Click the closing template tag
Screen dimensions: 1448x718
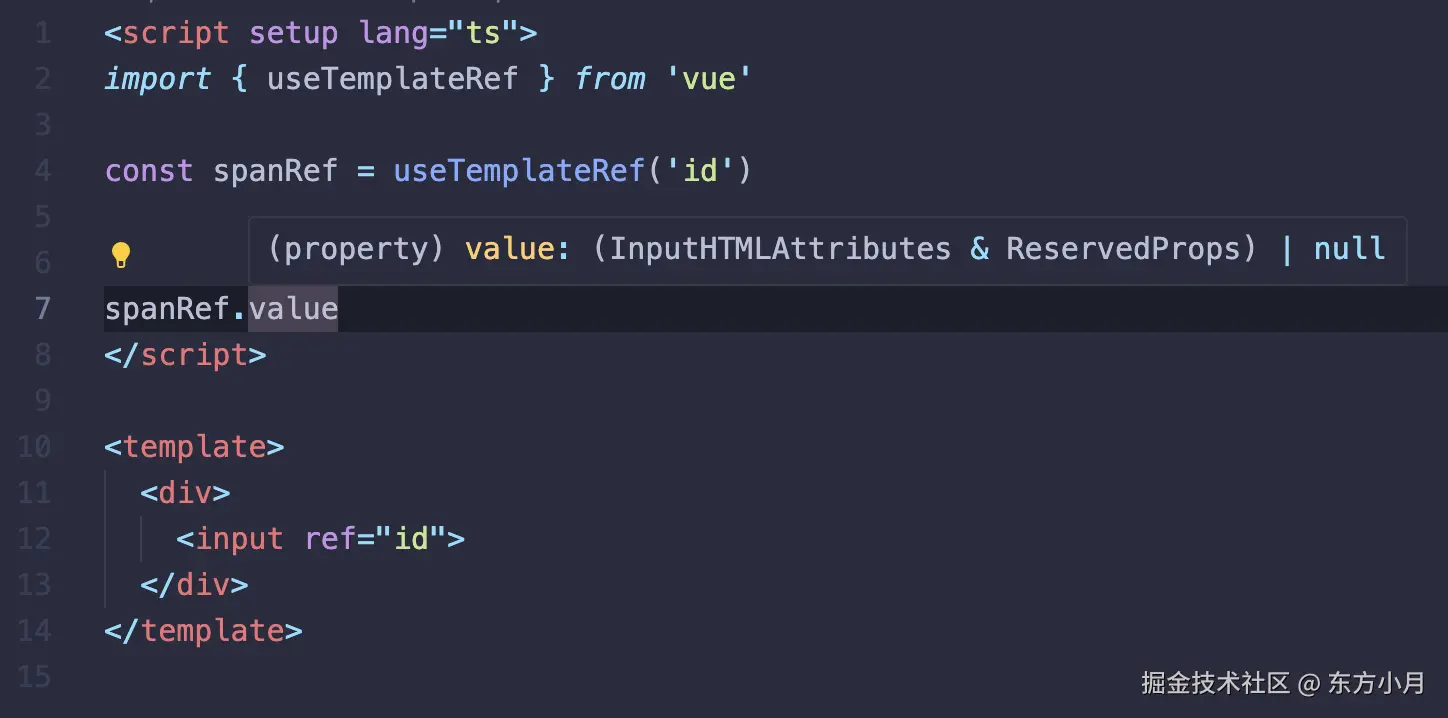tap(203, 631)
